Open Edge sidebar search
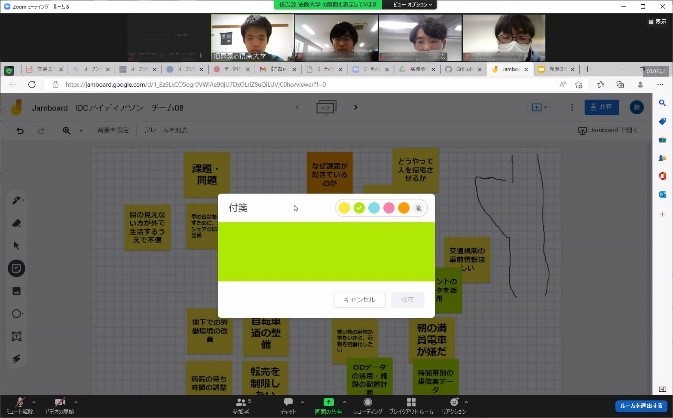 tap(662, 103)
